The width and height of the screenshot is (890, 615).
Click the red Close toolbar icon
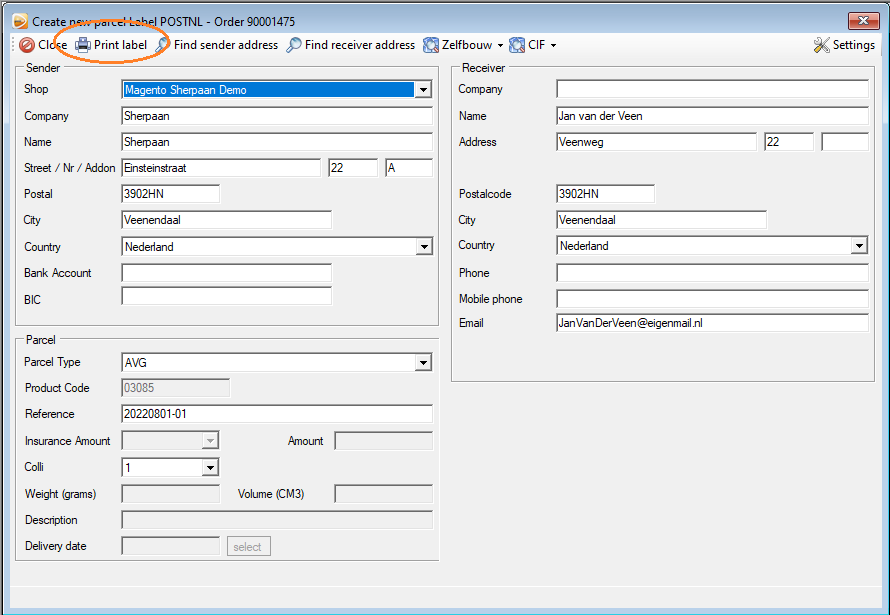click(27, 45)
